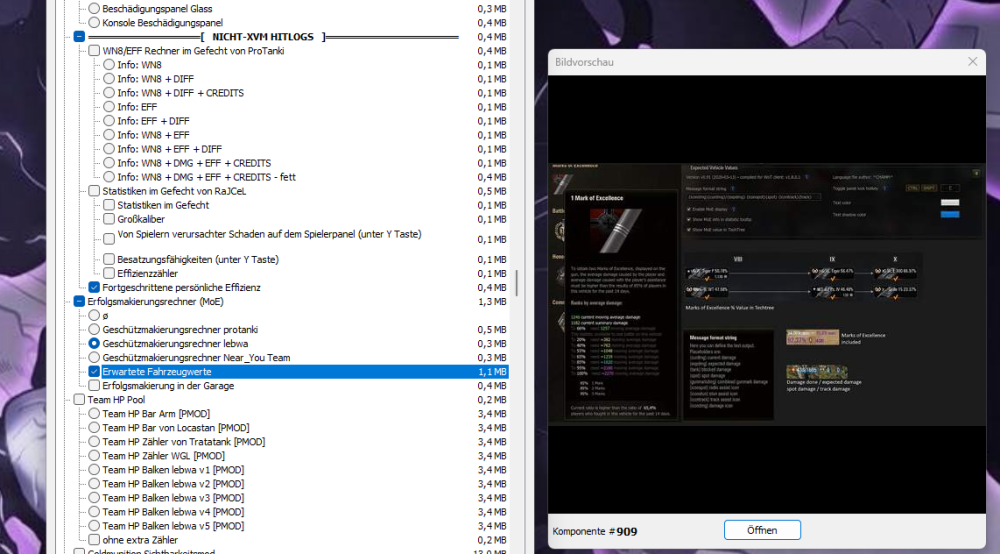Enable Erfolgsmakierung in der Garage
1000x554 pixels.
coord(94,385)
